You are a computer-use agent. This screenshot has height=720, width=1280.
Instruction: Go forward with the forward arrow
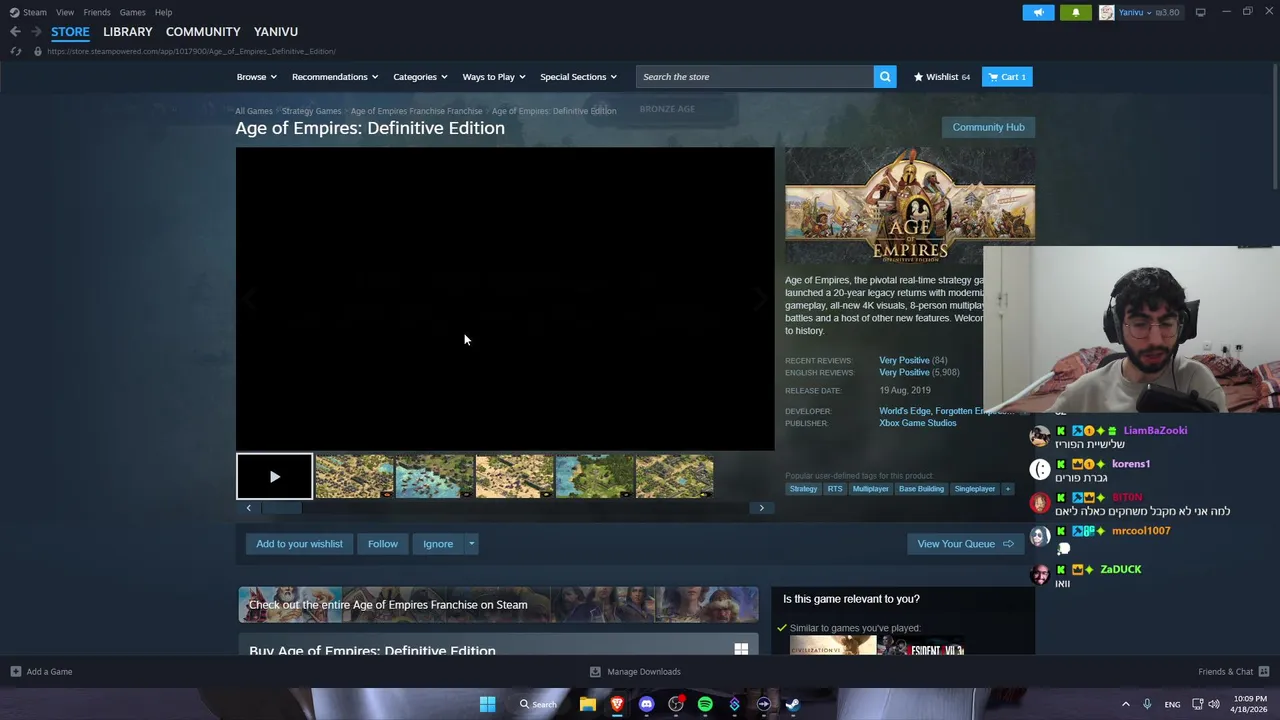tap(36, 32)
